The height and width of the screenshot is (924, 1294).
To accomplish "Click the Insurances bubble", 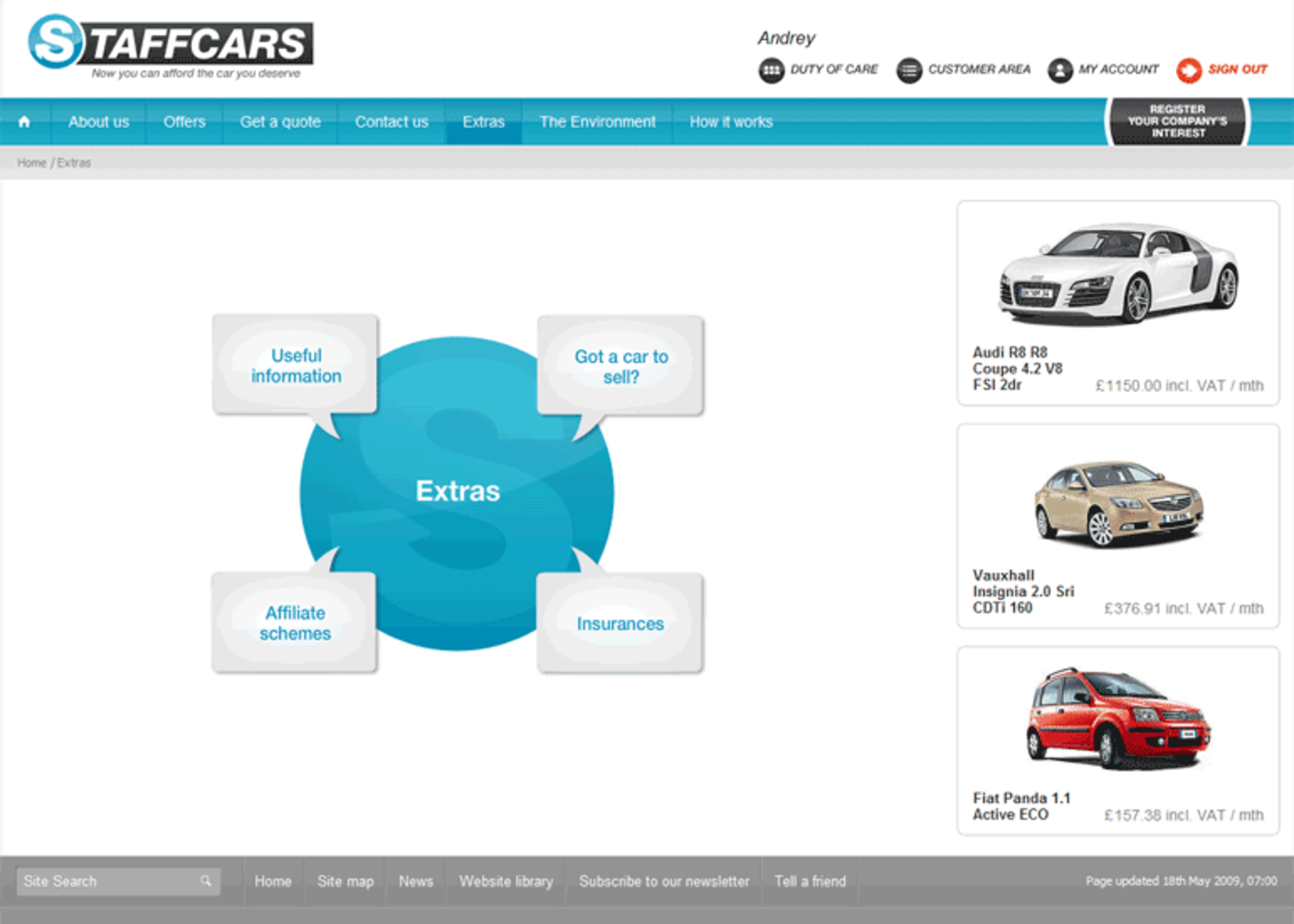I will point(620,624).
